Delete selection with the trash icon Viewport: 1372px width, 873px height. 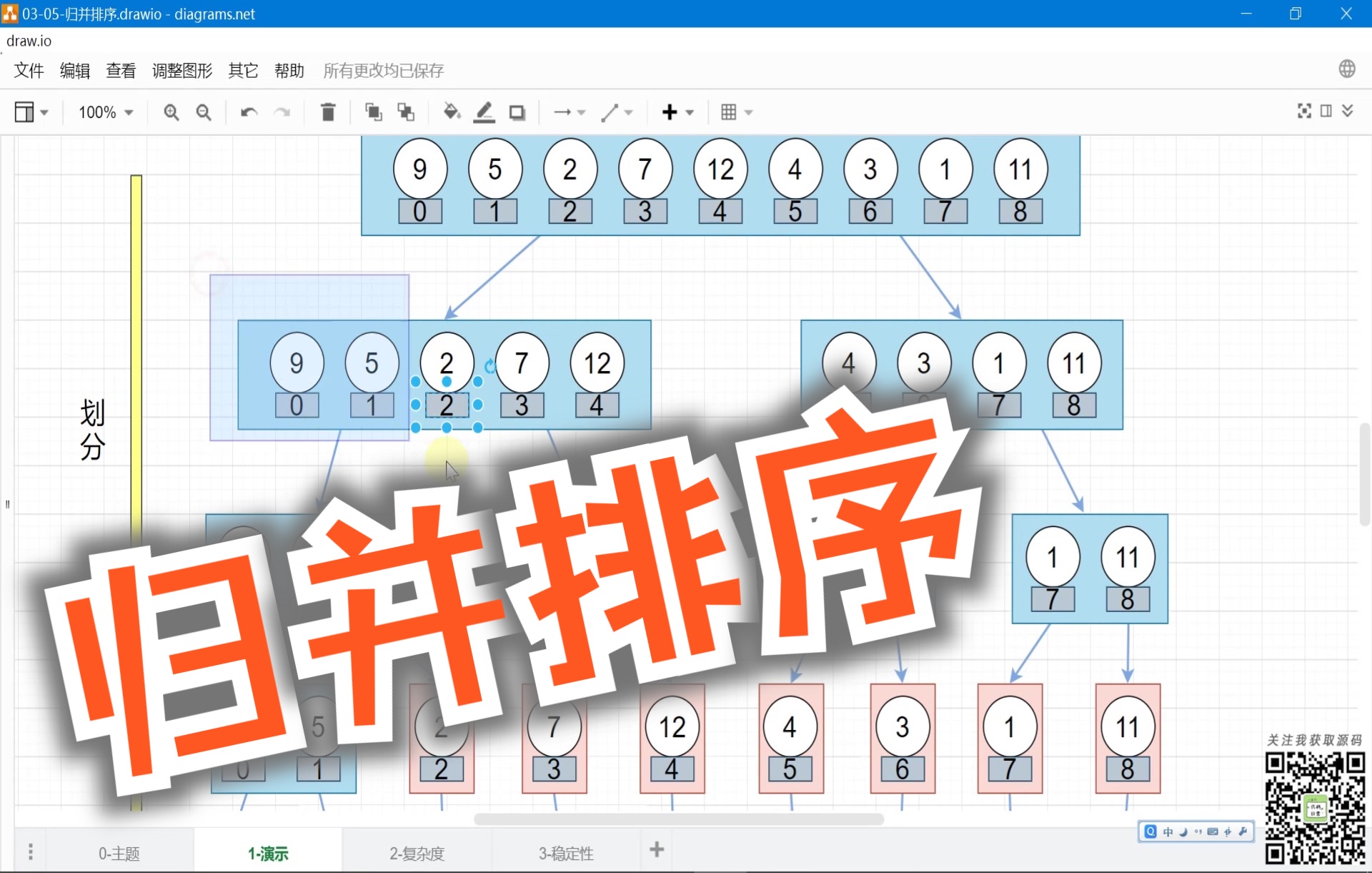328,112
